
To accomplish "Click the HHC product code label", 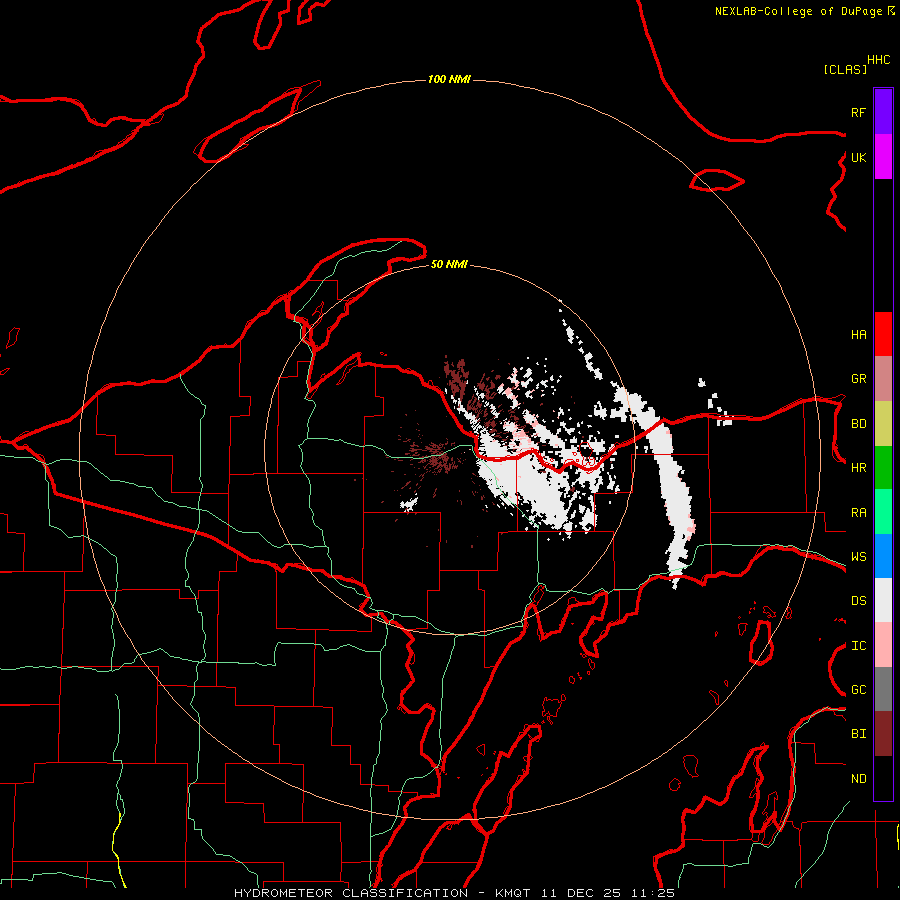I will pyautogui.click(x=879, y=60).
